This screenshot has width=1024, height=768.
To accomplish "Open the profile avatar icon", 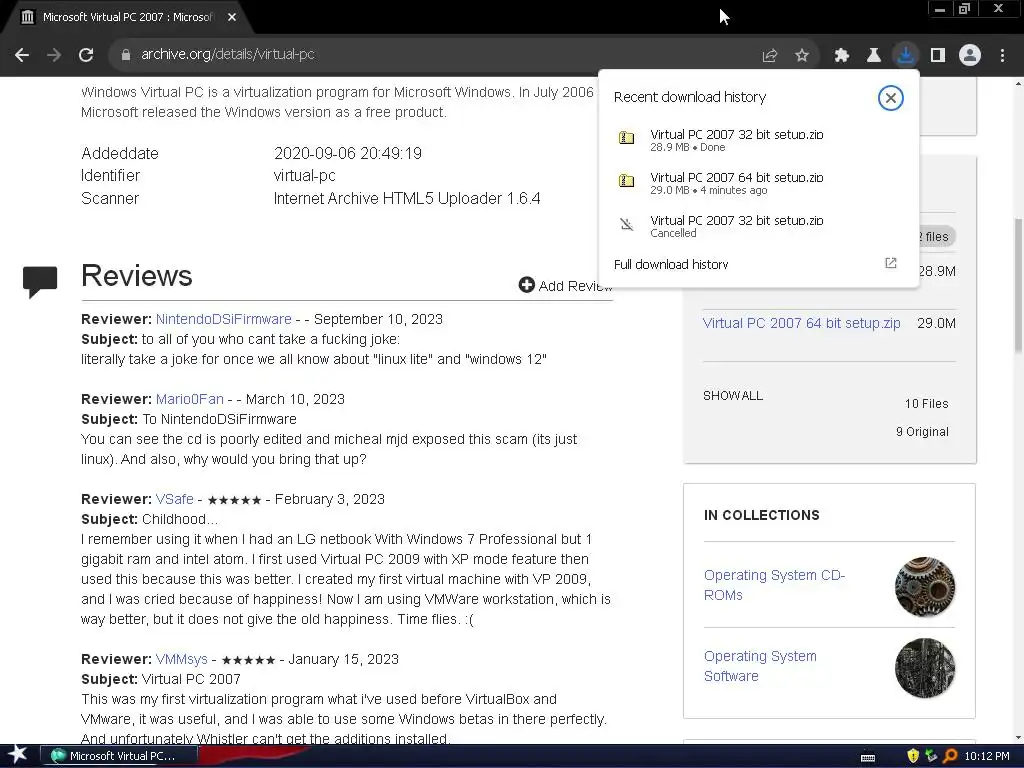I will [x=970, y=55].
